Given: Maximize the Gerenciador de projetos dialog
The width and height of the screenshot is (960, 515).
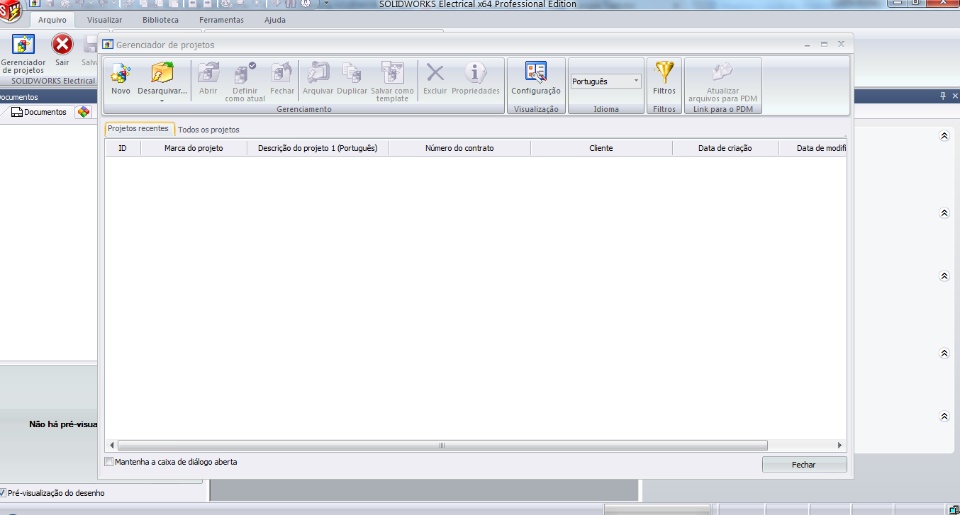Looking at the screenshot, I should 824,44.
